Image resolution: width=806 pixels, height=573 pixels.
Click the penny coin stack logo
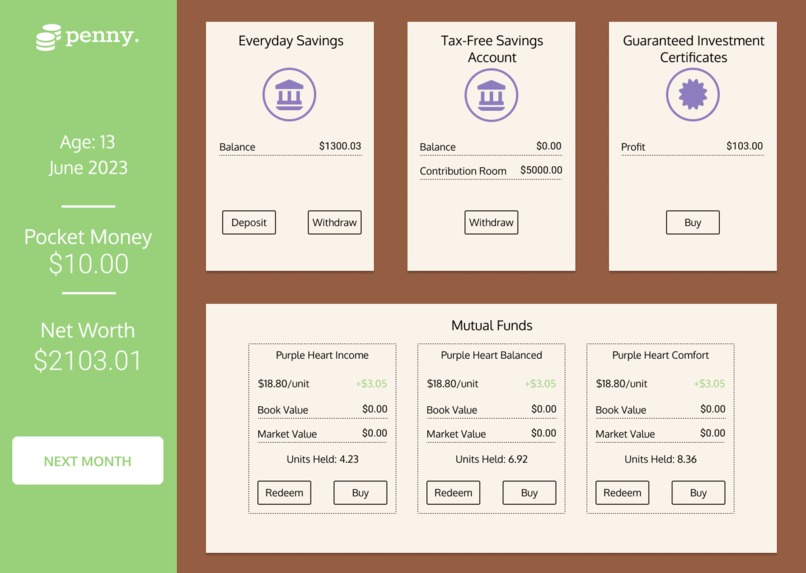coord(48,38)
